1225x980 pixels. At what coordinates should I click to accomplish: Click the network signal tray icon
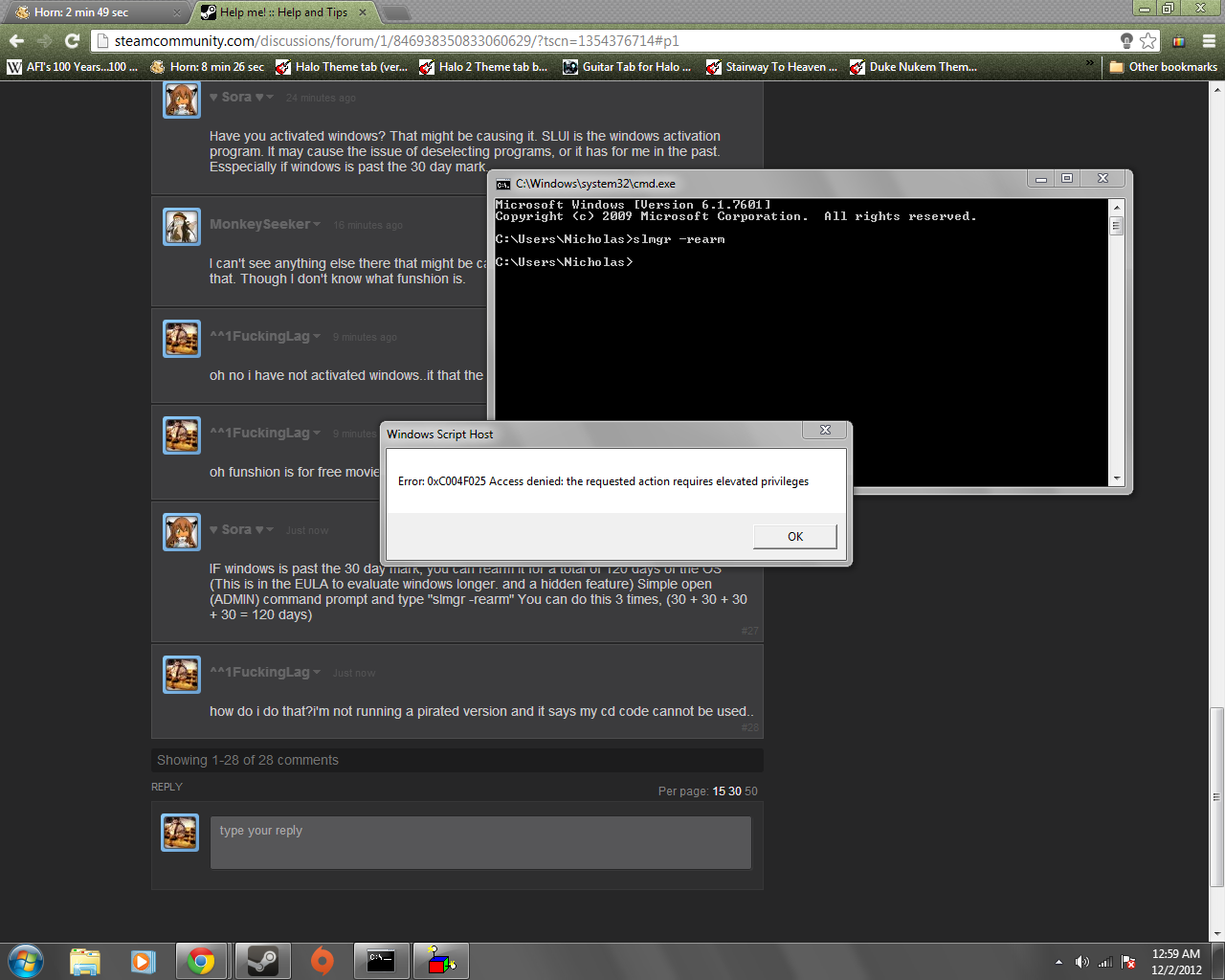pyautogui.click(x=1105, y=962)
